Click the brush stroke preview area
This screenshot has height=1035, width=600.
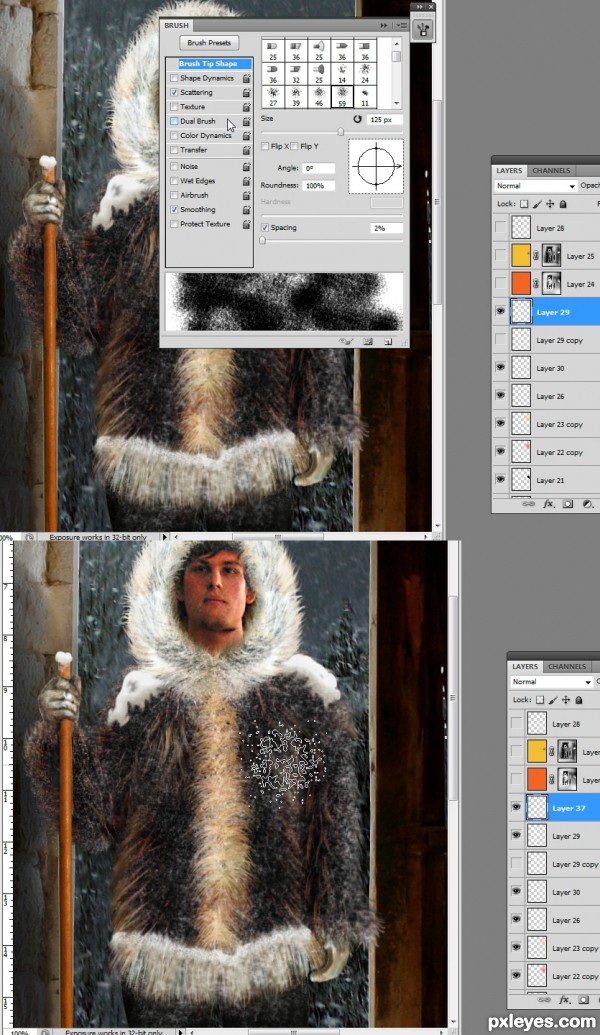coord(284,302)
